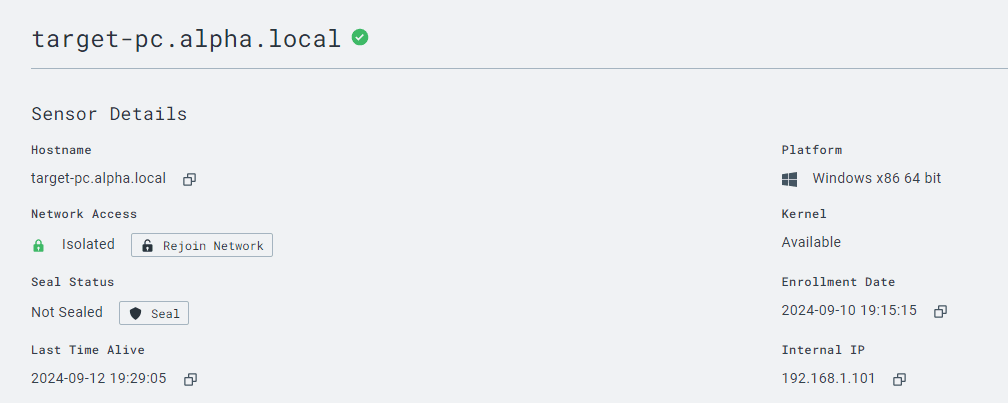Image resolution: width=1008 pixels, height=403 pixels.
Task: Click the 192.168.1.101 IP value
Action: pyautogui.click(x=829, y=379)
